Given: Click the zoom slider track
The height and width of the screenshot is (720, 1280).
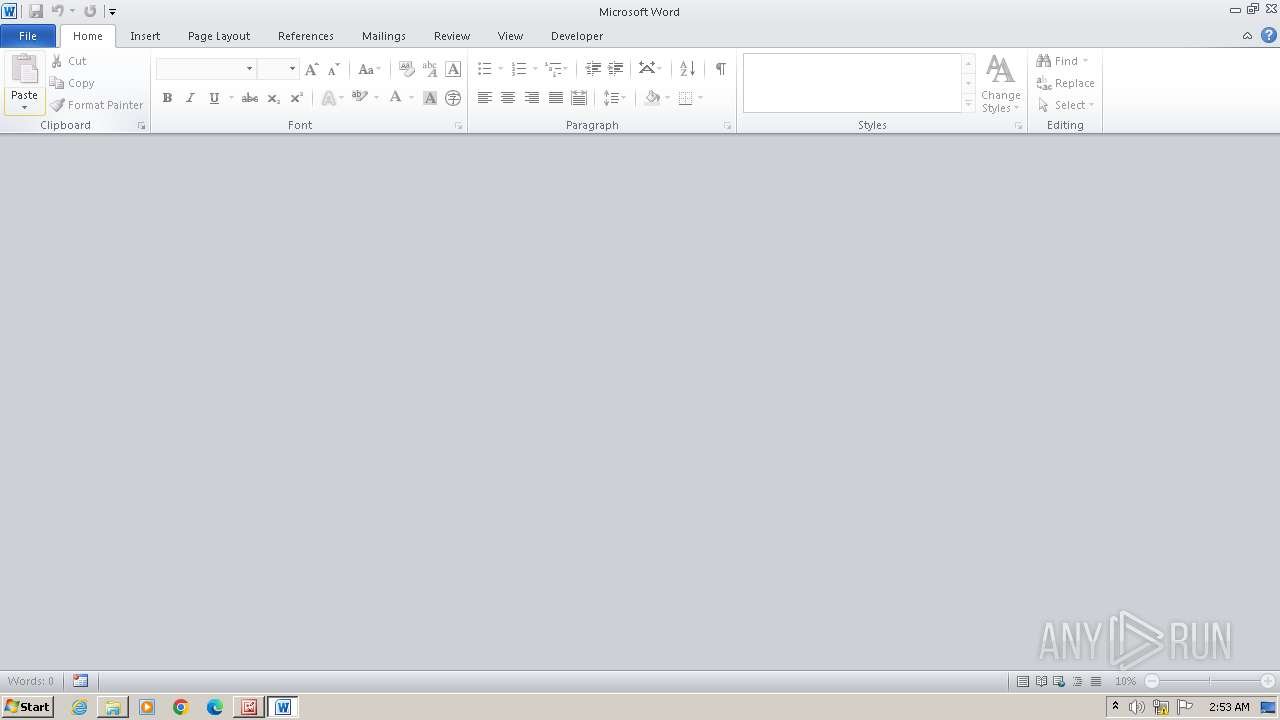Looking at the screenshot, I should (x=1210, y=681).
